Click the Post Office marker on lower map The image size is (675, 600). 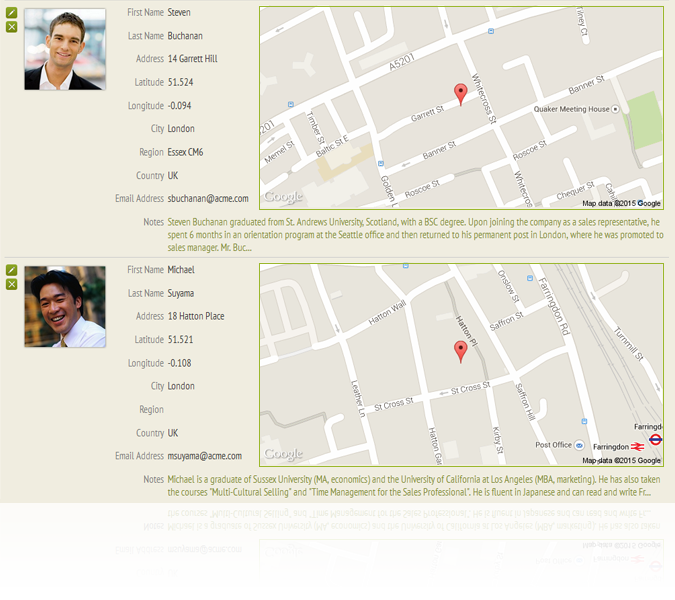[x=579, y=445]
